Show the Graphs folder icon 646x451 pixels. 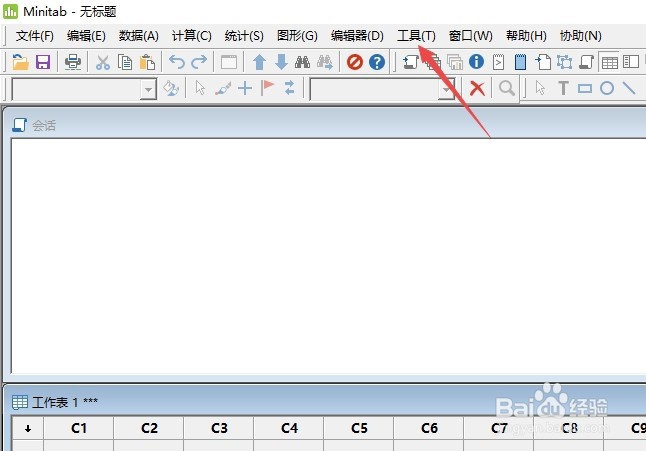pyautogui.click(x=455, y=62)
